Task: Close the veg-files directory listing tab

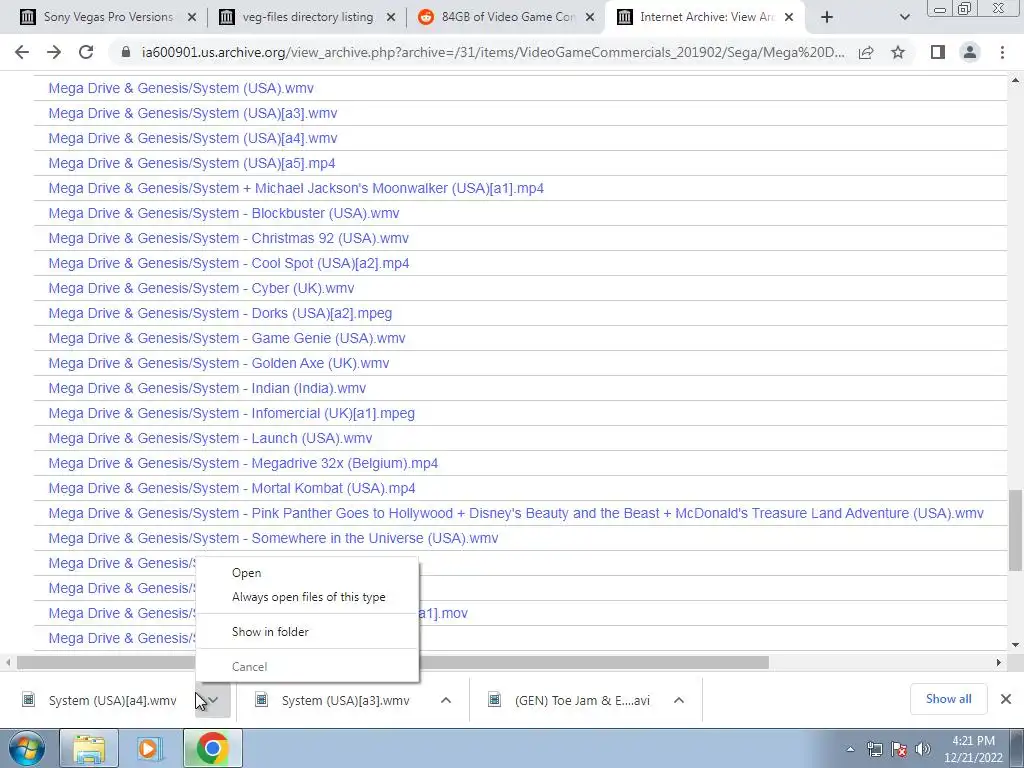Action: click(391, 17)
